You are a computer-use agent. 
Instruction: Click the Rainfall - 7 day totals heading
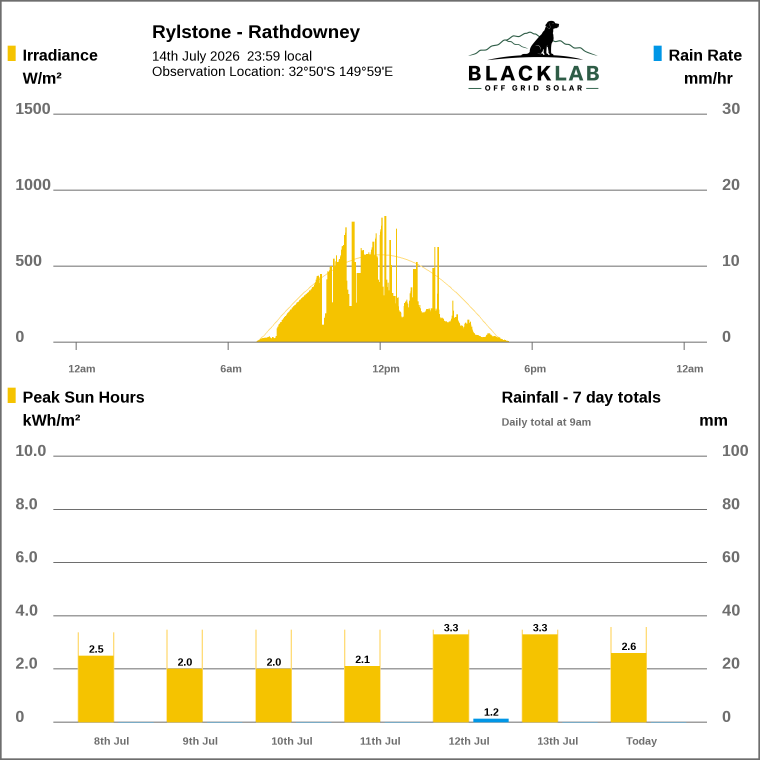pos(581,397)
